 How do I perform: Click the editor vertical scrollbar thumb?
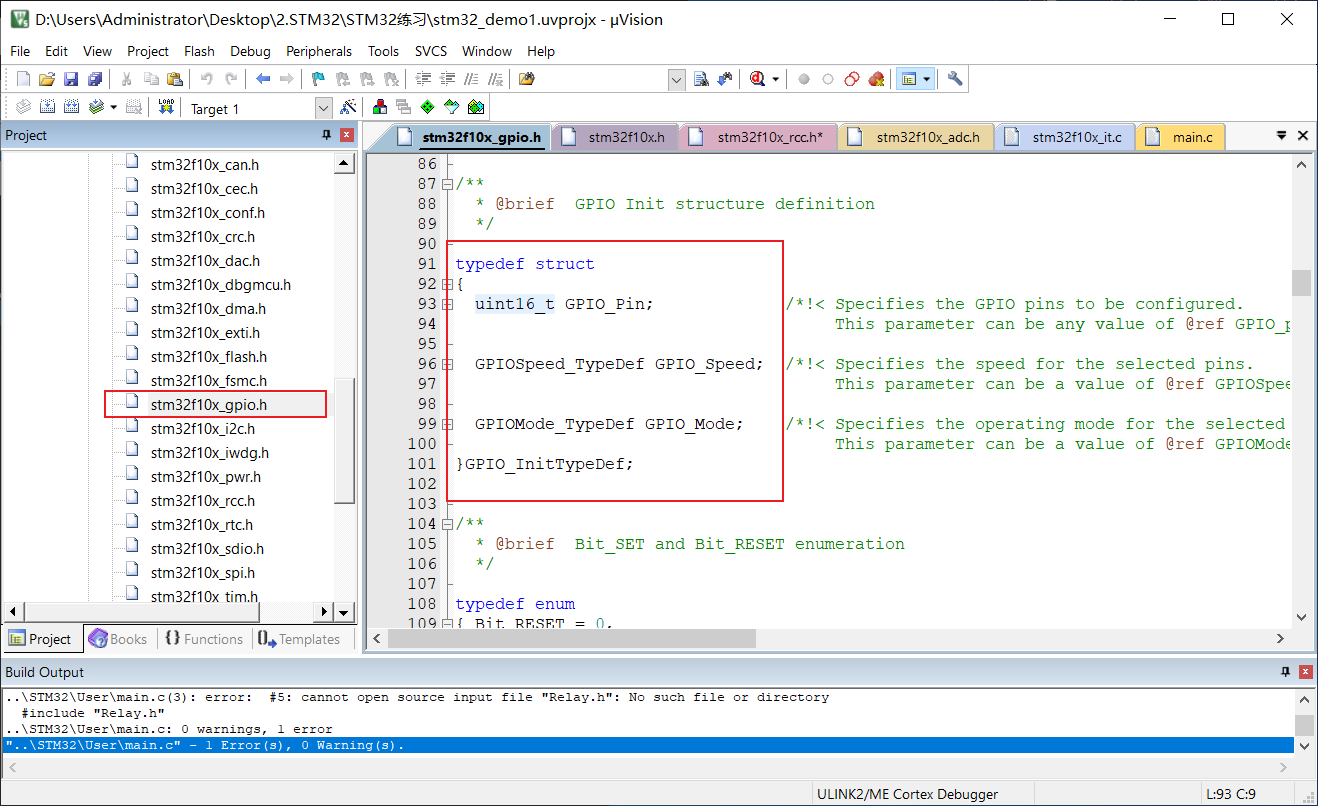[1301, 283]
